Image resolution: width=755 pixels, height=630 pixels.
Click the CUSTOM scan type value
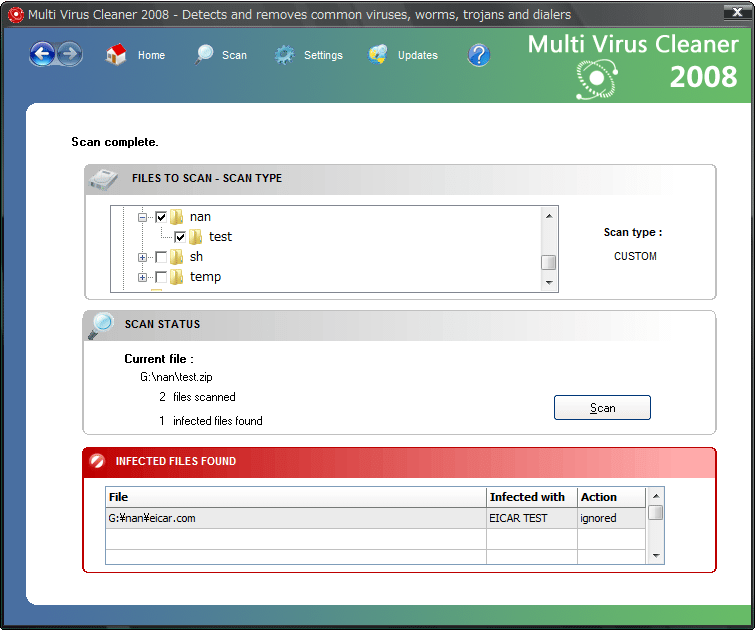pos(635,256)
